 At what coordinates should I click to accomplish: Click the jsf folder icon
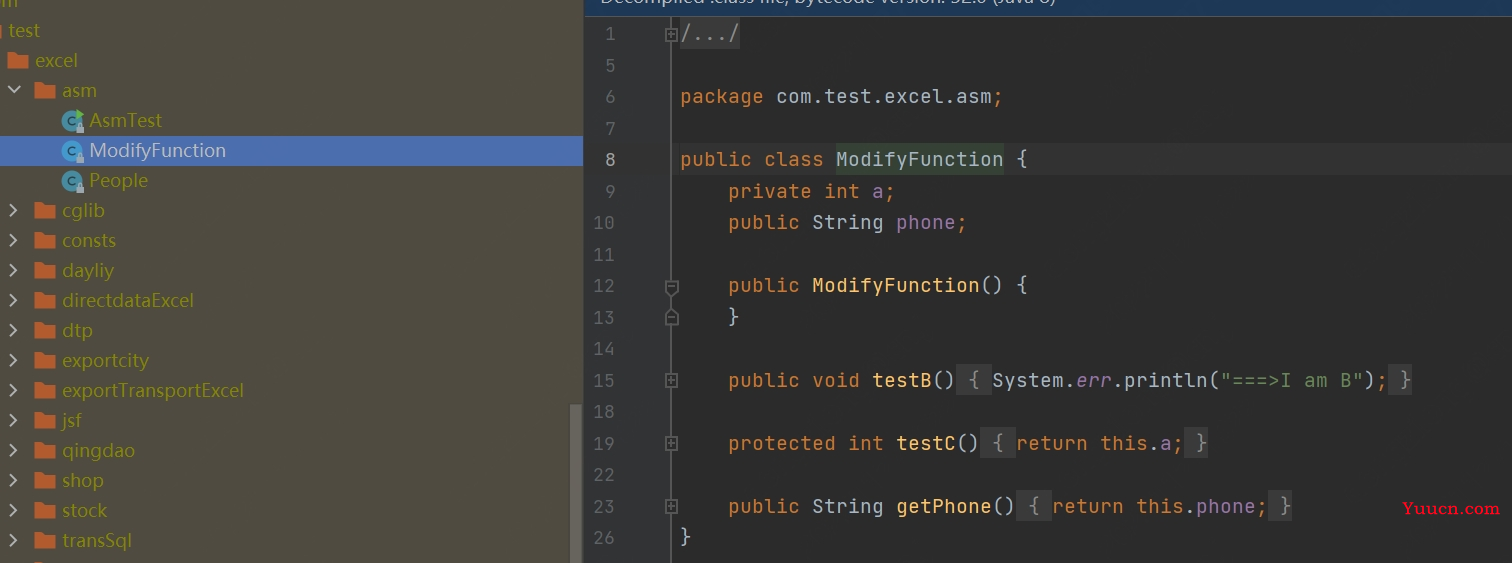[45, 420]
